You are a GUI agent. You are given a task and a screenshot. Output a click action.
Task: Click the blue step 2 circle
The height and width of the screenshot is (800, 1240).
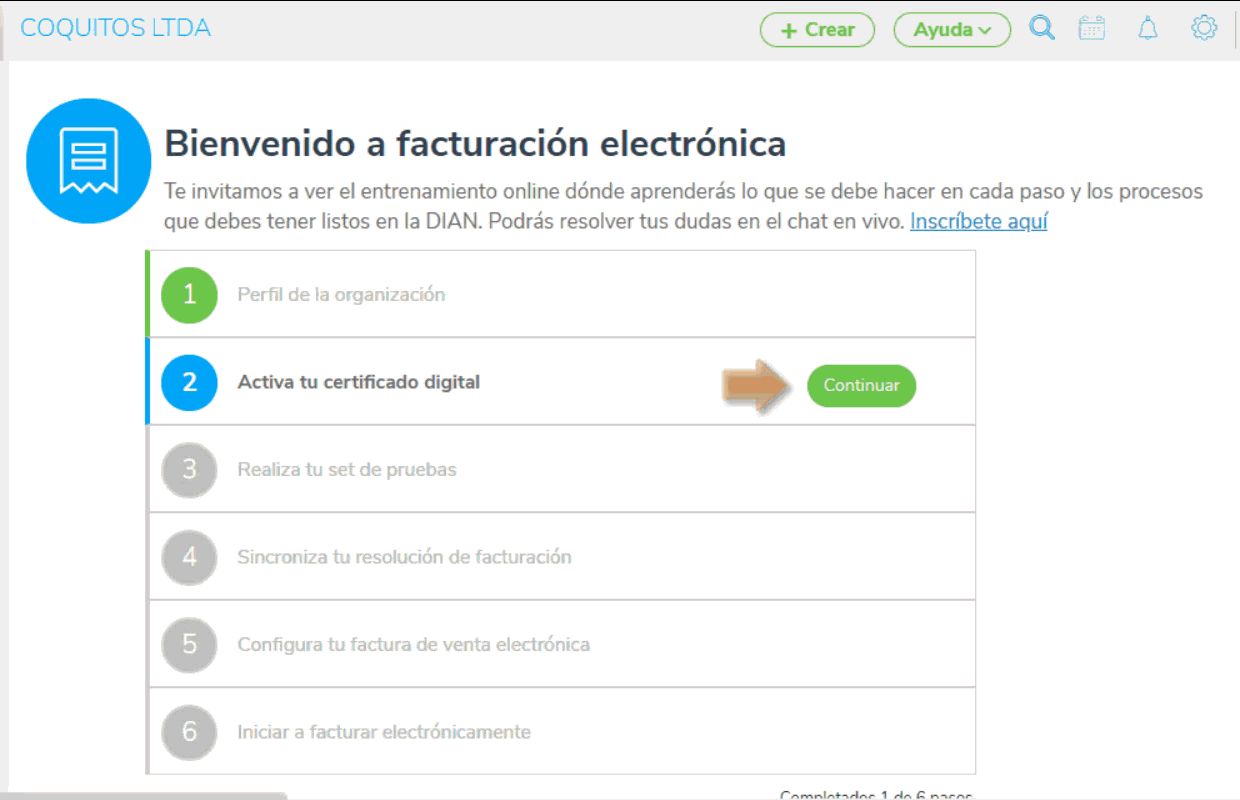click(x=189, y=382)
